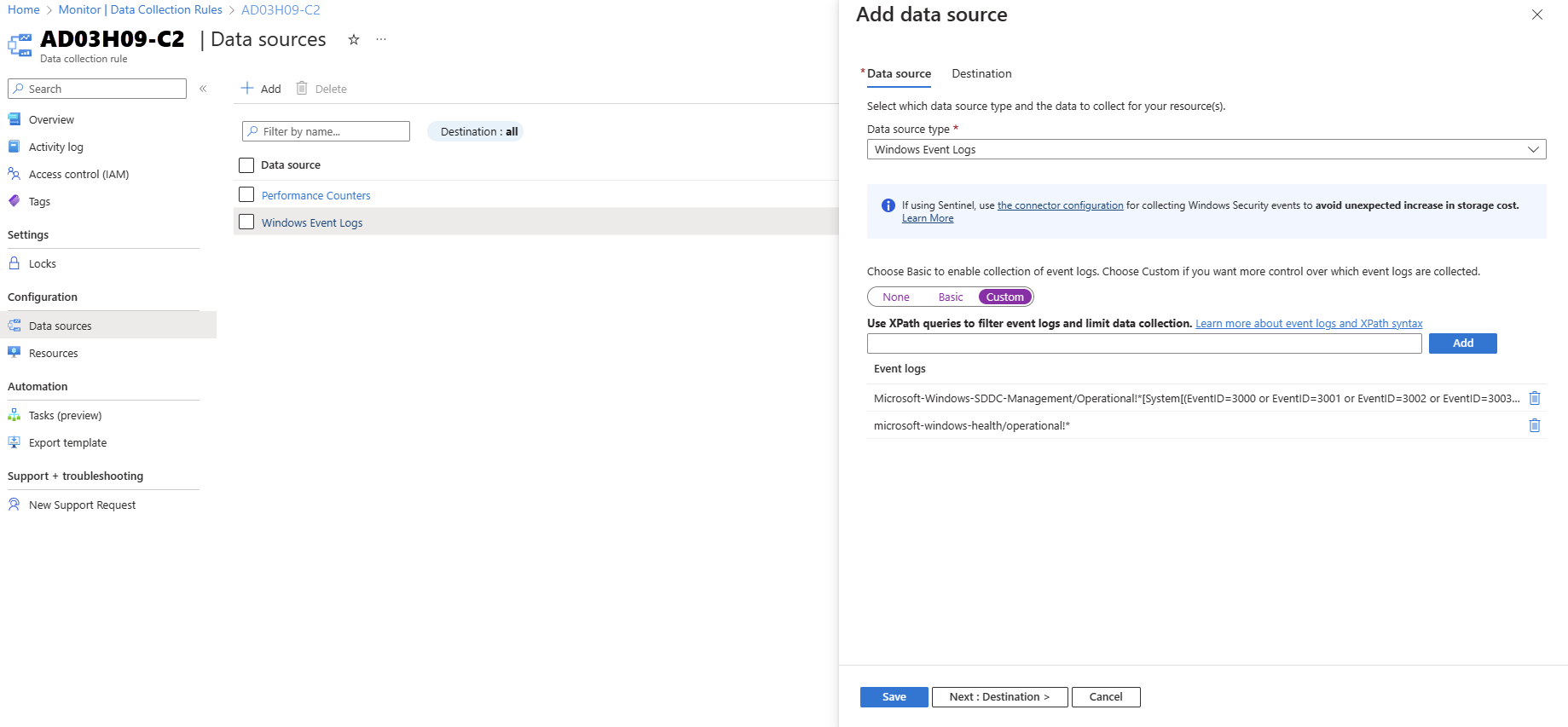Cancel the Add data source panel
Image resolution: width=1568 pixels, height=727 pixels.
coord(1106,697)
